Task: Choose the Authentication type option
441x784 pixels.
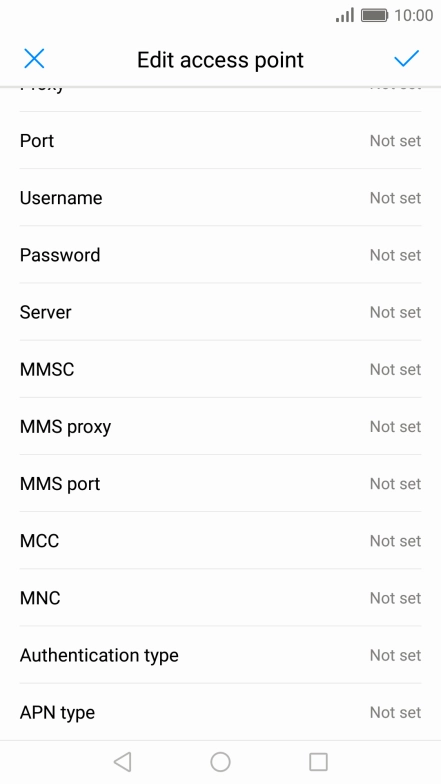Action: tap(220, 655)
